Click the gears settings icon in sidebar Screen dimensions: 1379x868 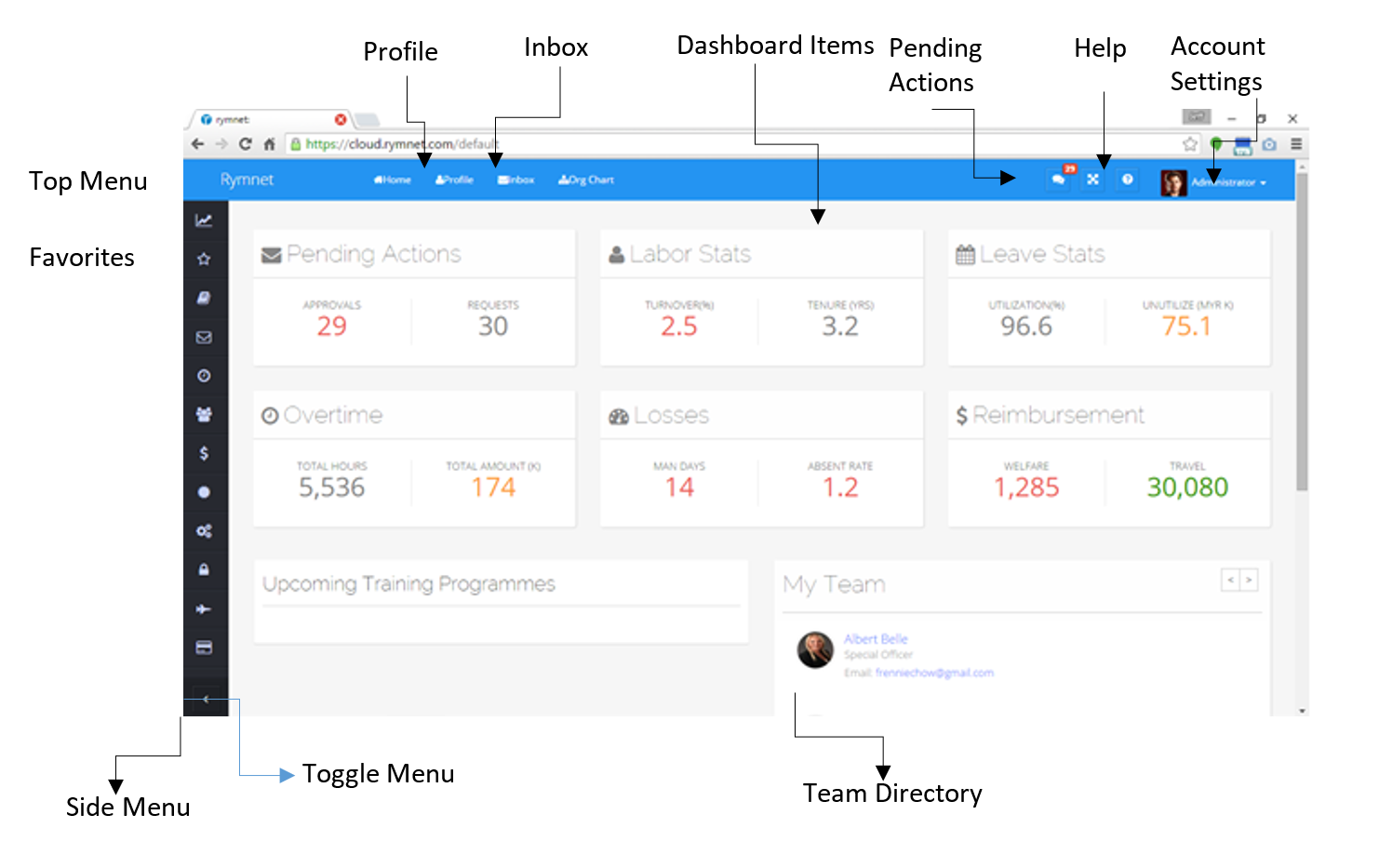click(204, 531)
